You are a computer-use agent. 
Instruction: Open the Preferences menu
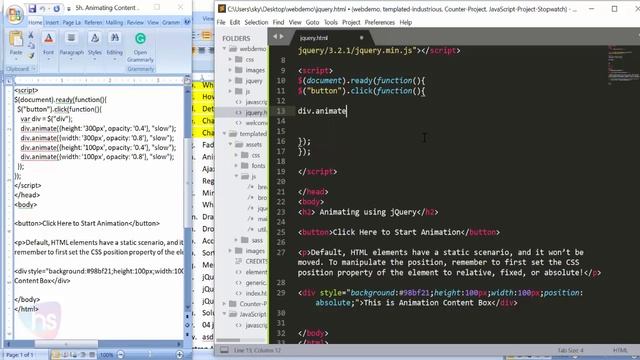[380, 22]
